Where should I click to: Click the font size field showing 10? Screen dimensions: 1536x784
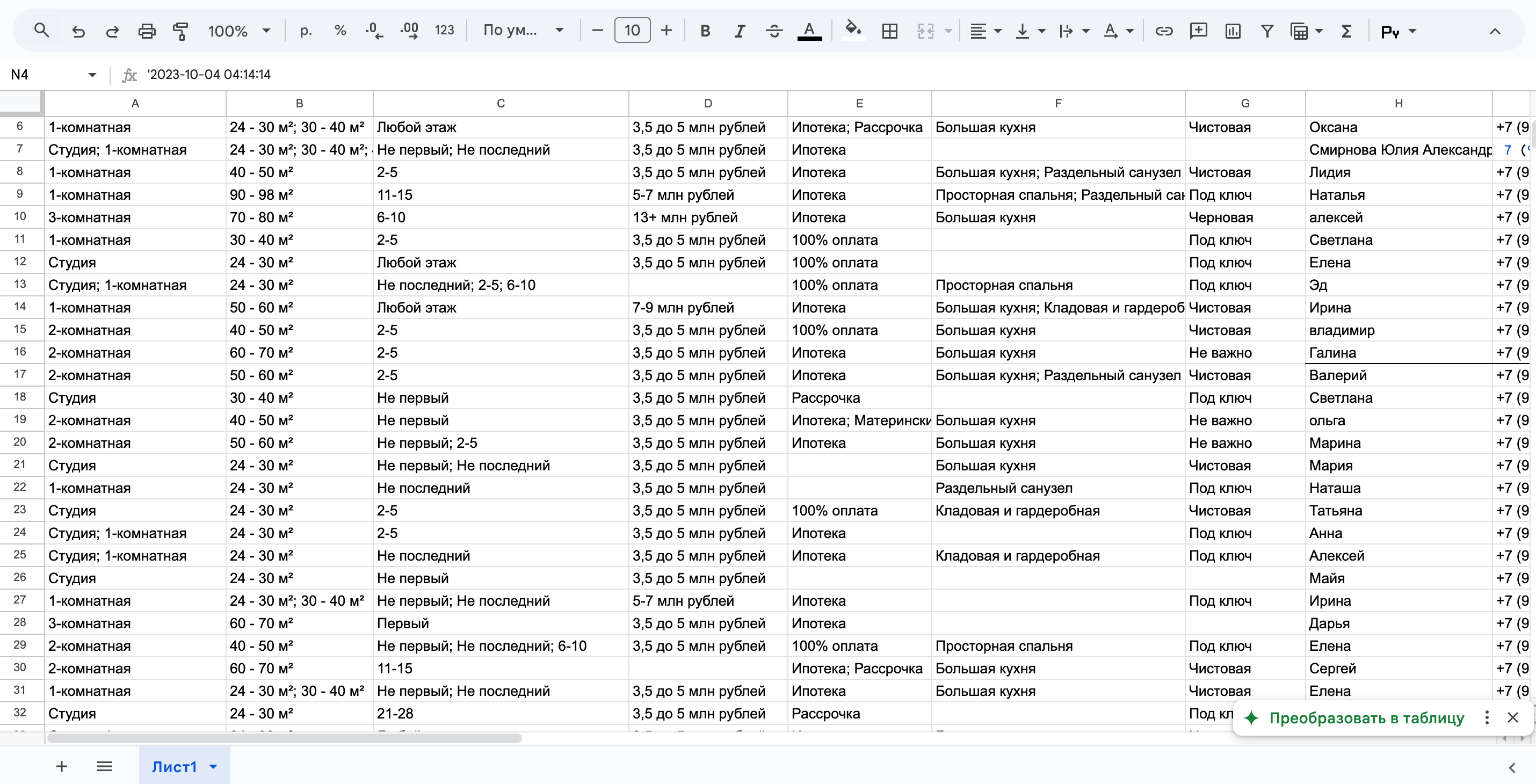click(x=632, y=31)
